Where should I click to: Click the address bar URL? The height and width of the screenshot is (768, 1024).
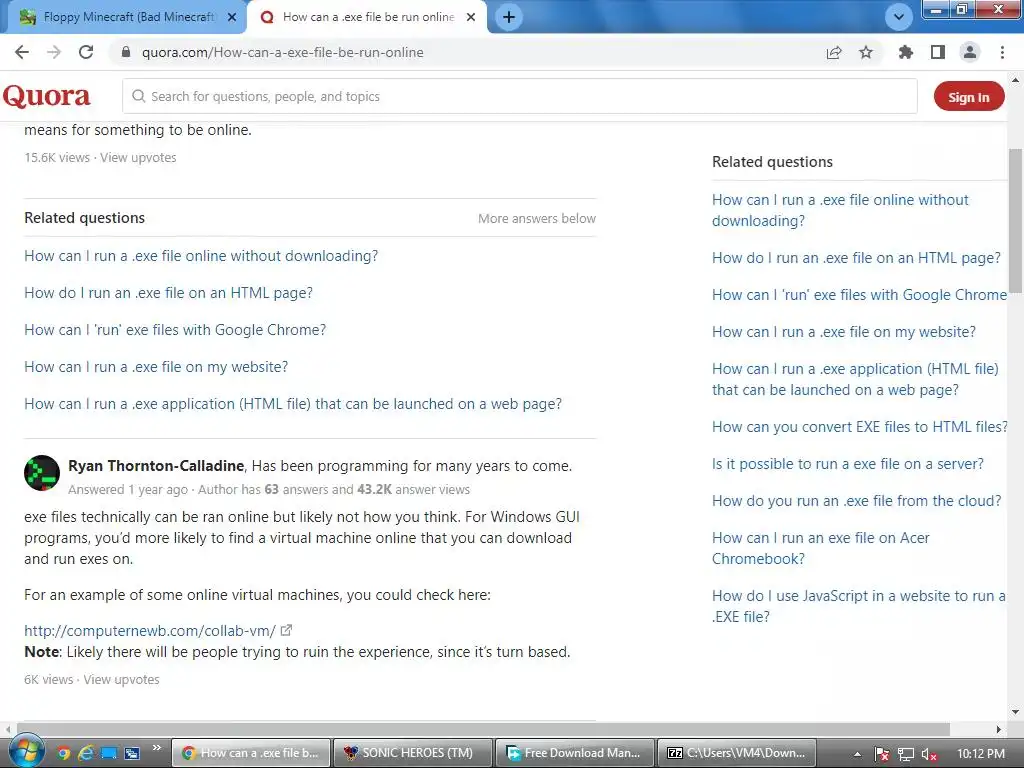pos(283,52)
